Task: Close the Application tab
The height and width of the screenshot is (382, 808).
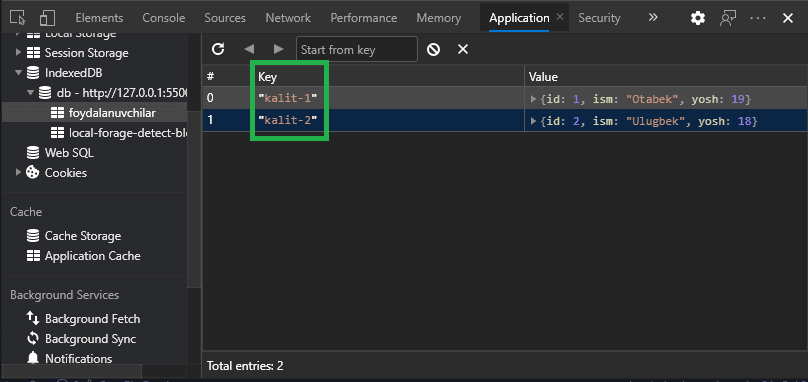Action: (560, 17)
